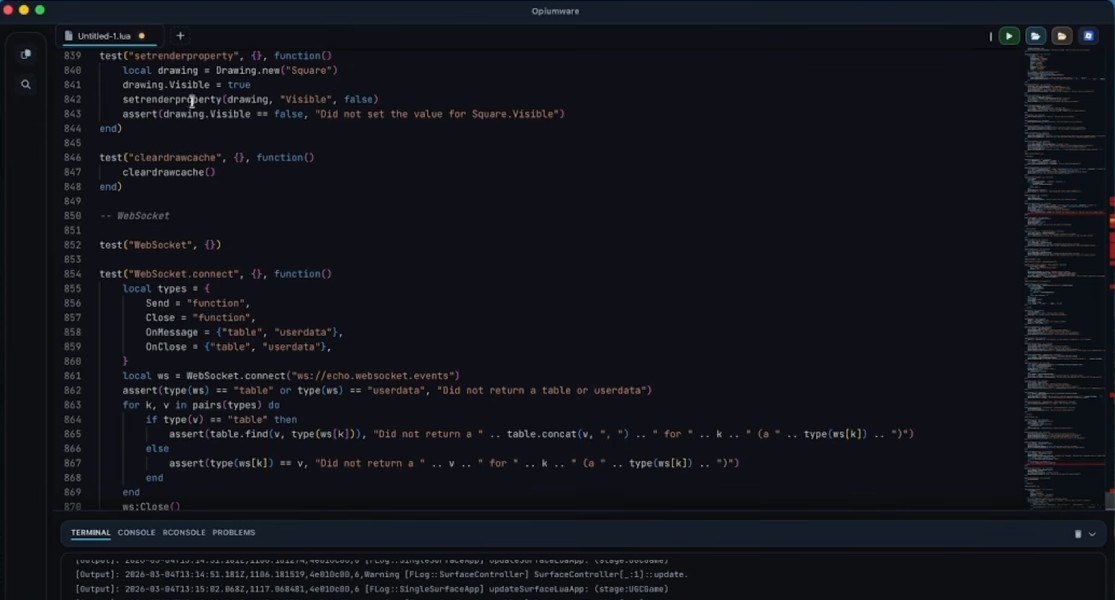Click 'ws:Close()' on line 870
Image resolution: width=1115 pixels, height=600 pixels.
tap(151, 507)
